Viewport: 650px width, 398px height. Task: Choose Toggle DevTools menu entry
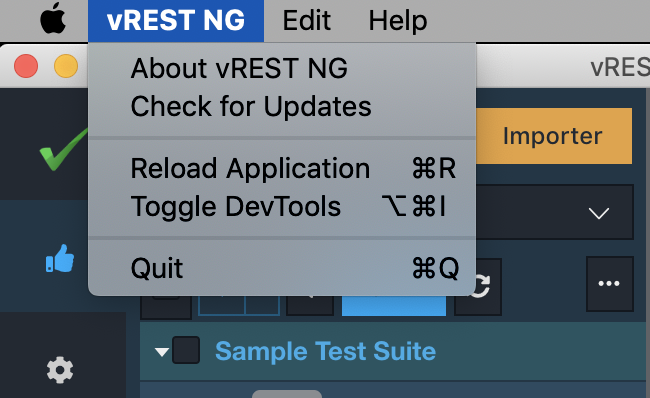tap(282, 206)
